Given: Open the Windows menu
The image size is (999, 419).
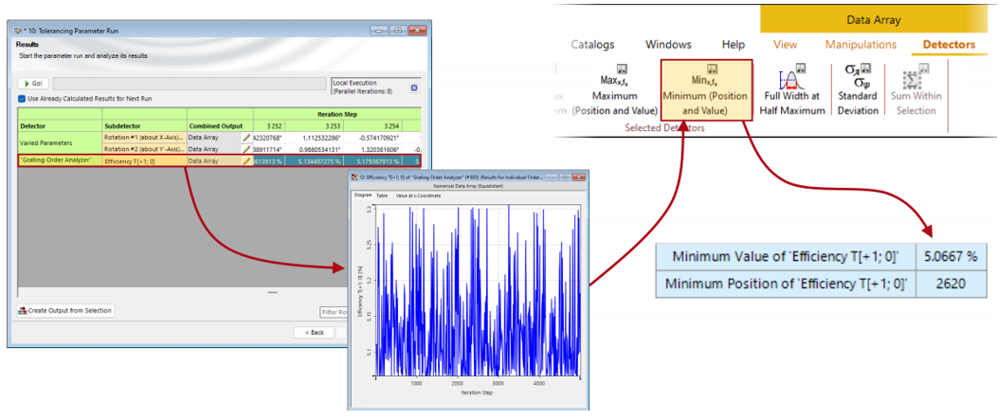Looking at the screenshot, I should (x=668, y=45).
